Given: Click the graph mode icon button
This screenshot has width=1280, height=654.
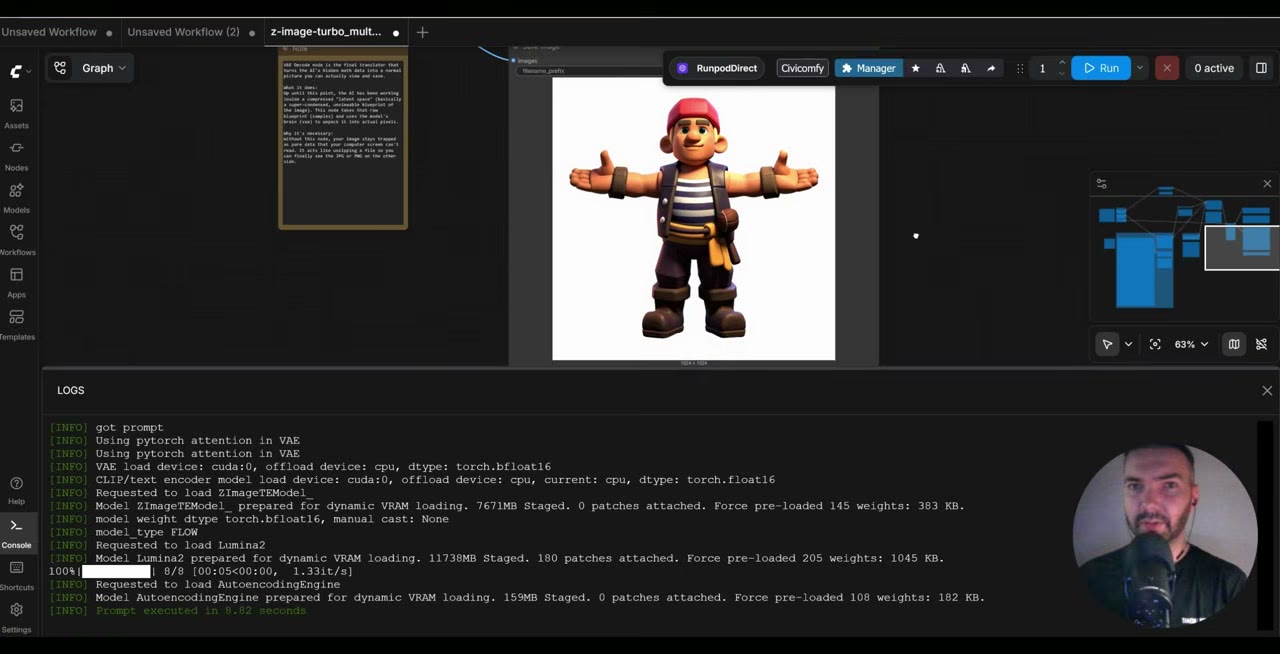Looking at the screenshot, I should [60, 68].
